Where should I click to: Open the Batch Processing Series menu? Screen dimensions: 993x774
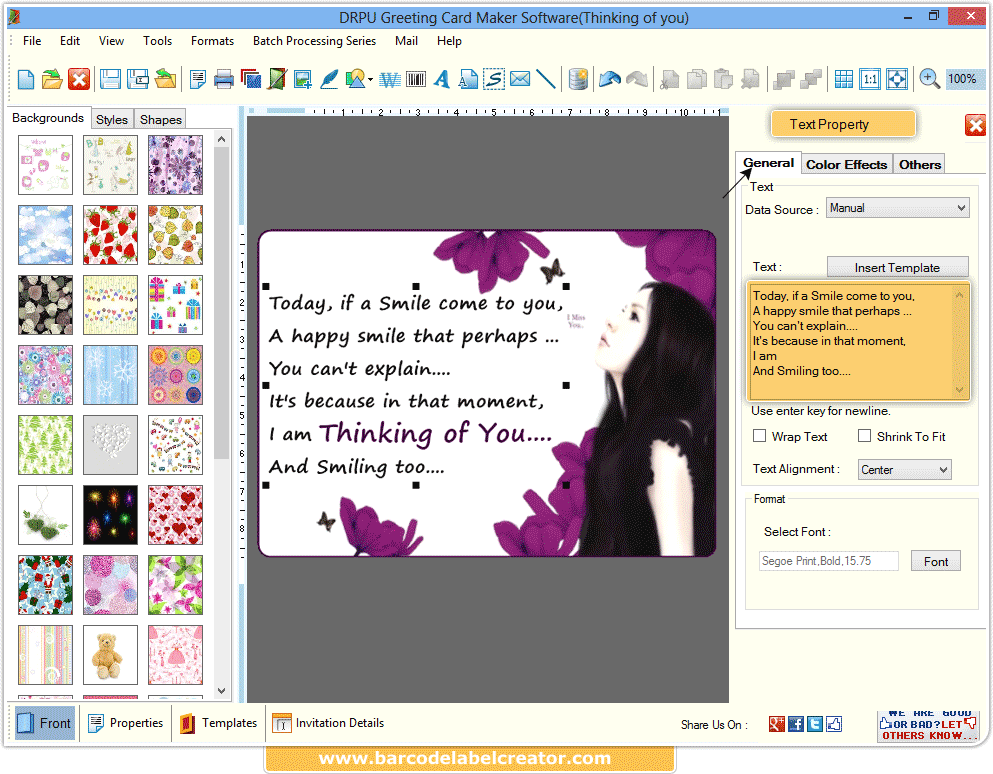click(x=314, y=41)
